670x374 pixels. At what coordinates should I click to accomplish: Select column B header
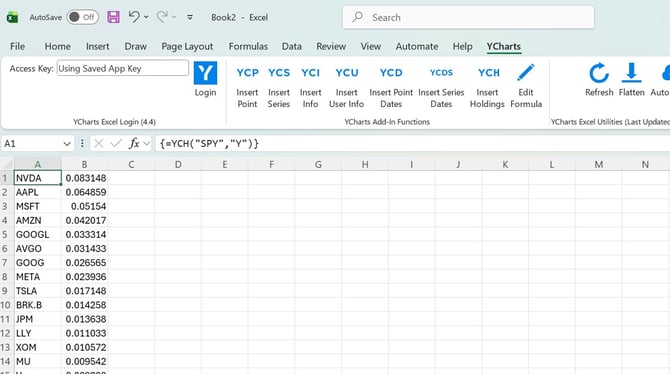coord(84,164)
